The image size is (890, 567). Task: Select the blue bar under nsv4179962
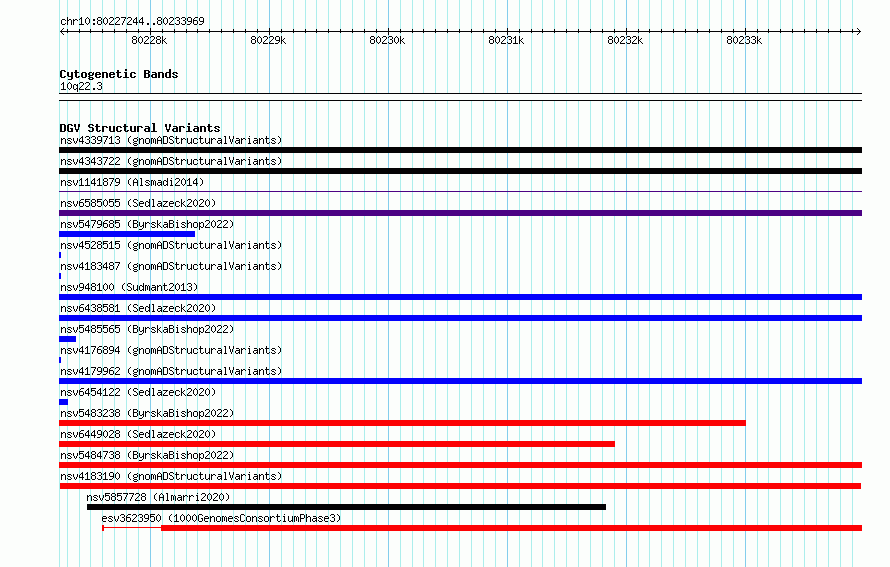pos(460,381)
